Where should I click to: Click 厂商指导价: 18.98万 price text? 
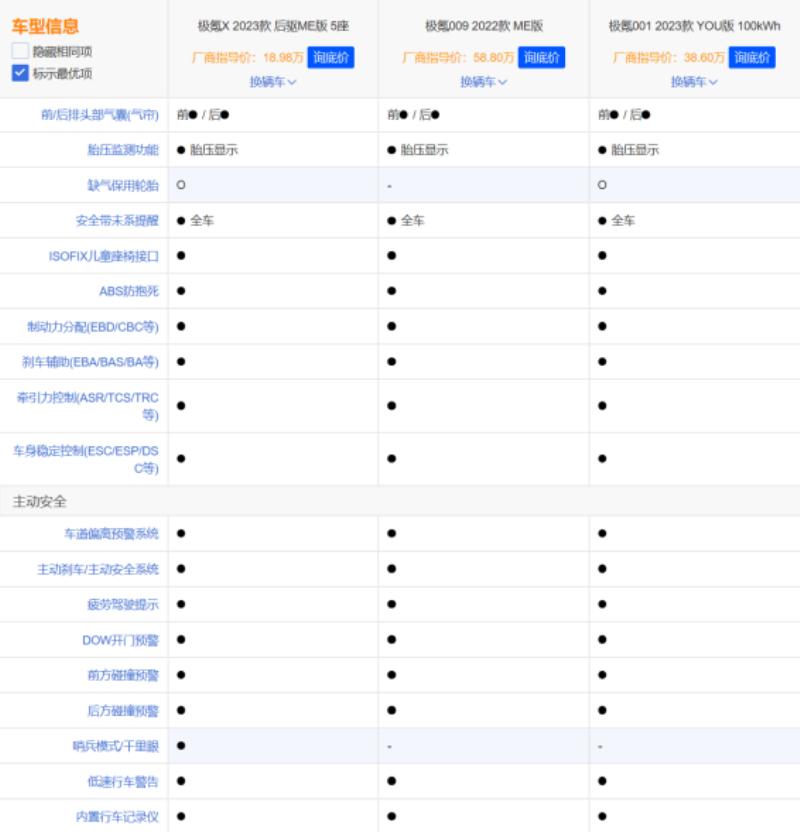(248, 57)
